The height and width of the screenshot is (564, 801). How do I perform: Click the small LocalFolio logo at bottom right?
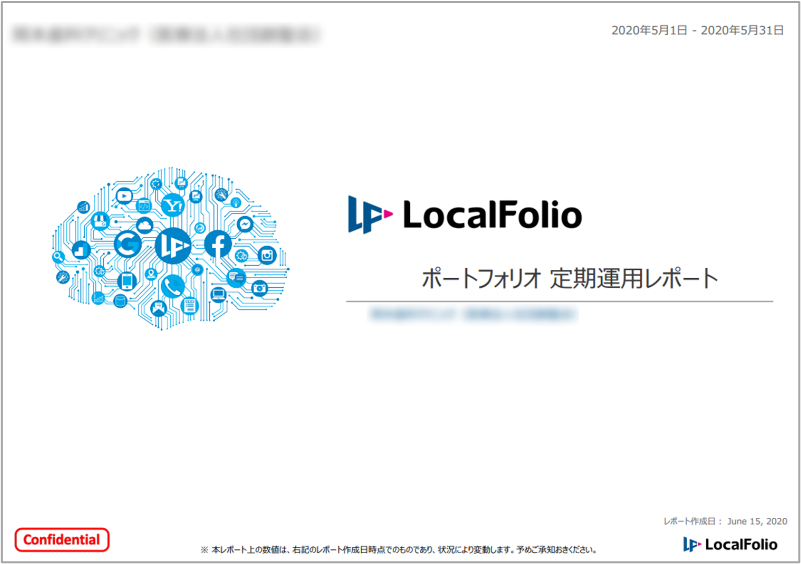click(730, 544)
